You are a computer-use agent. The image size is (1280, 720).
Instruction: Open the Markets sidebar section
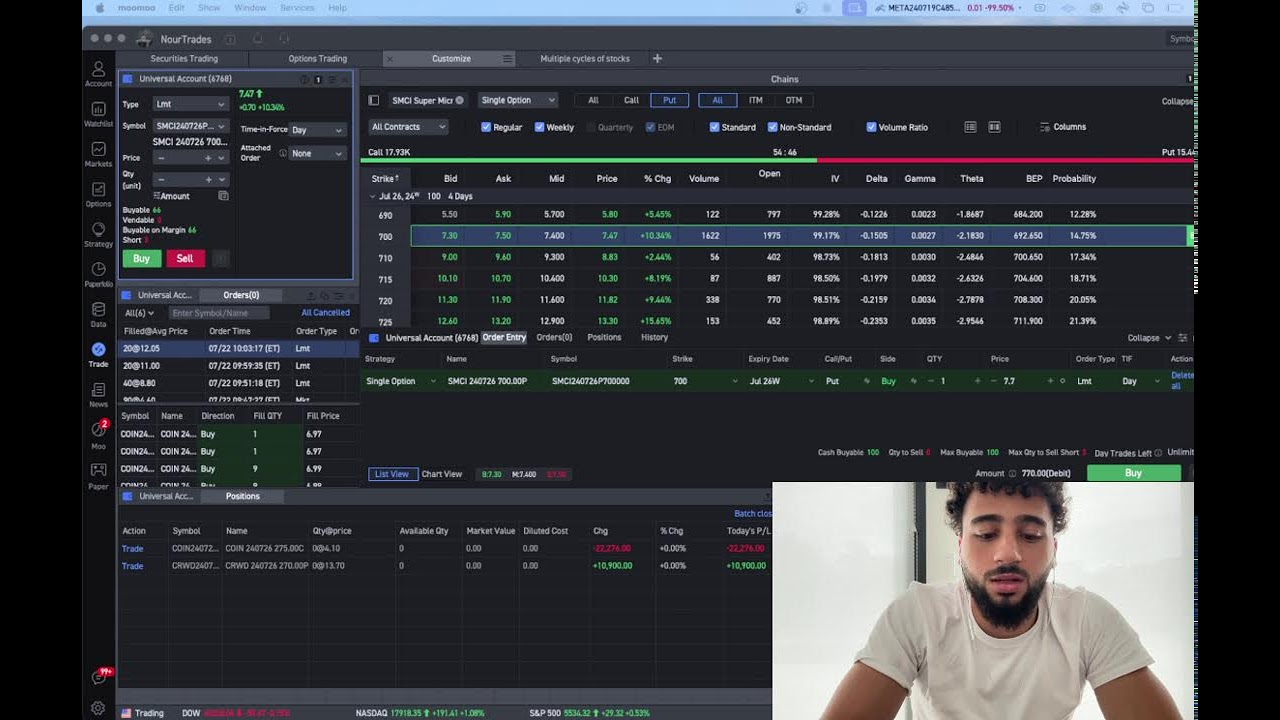(98, 154)
